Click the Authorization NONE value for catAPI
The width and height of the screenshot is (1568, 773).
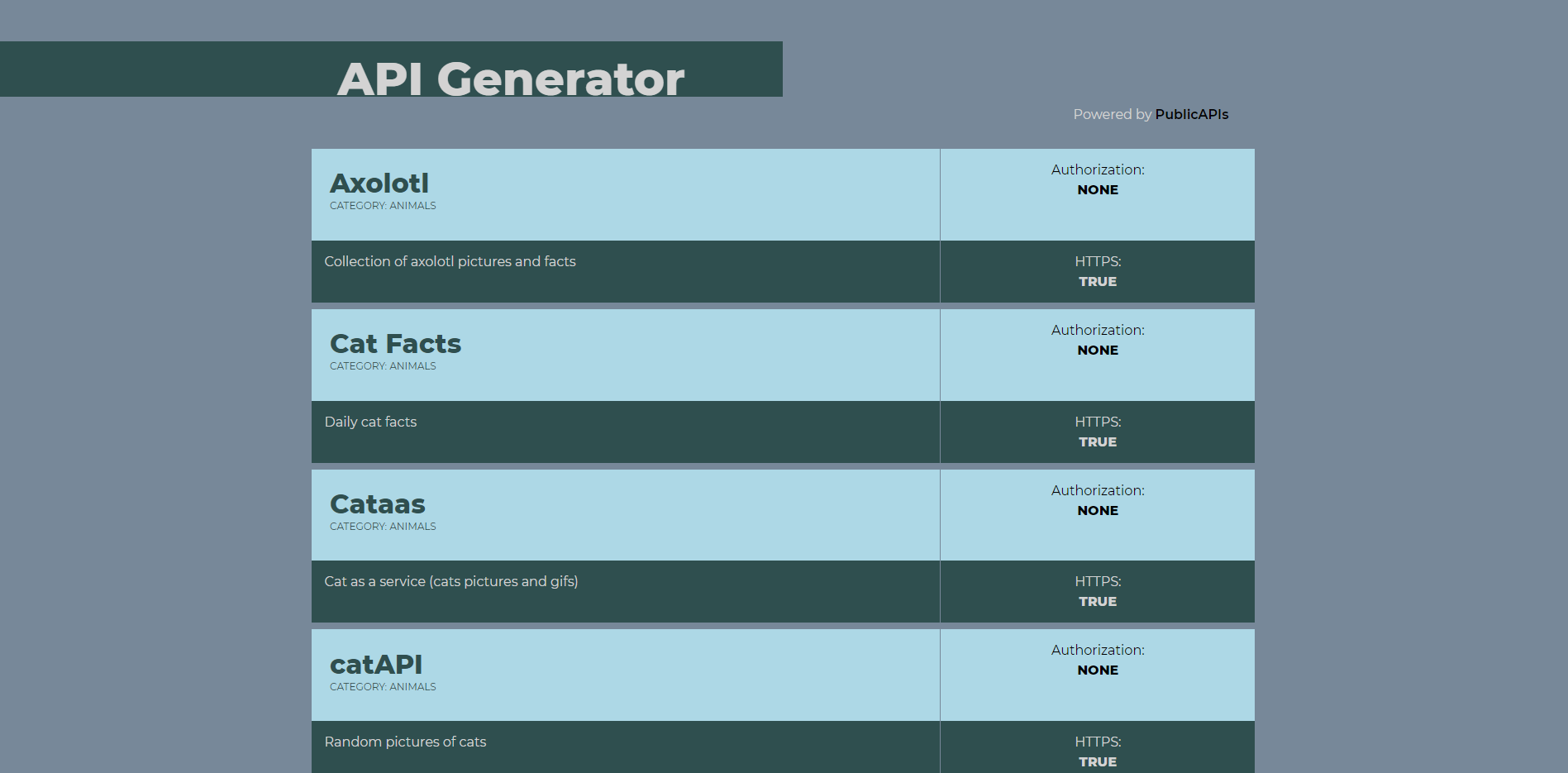click(1098, 670)
